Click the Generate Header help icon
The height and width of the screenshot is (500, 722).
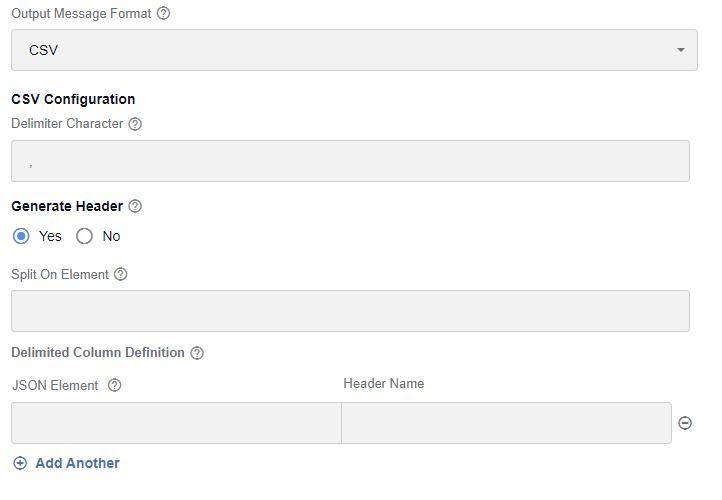(x=135, y=206)
